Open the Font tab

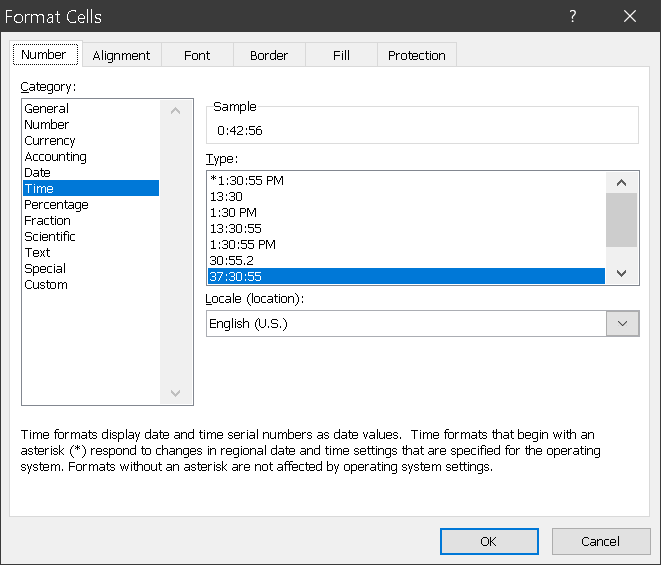197,55
